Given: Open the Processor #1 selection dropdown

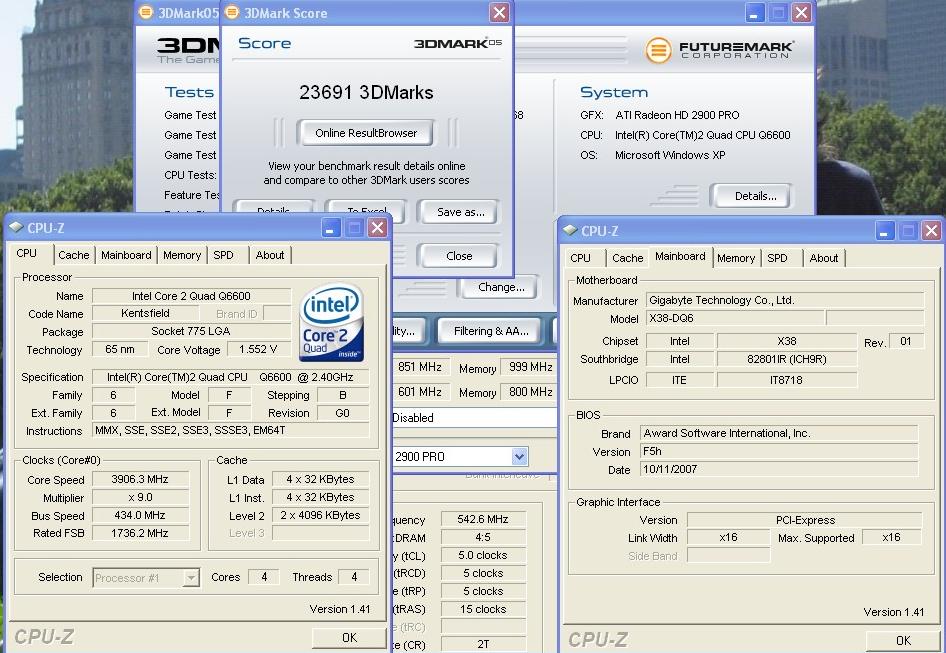Looking at the screenshot, I should [x=191, y=578].
